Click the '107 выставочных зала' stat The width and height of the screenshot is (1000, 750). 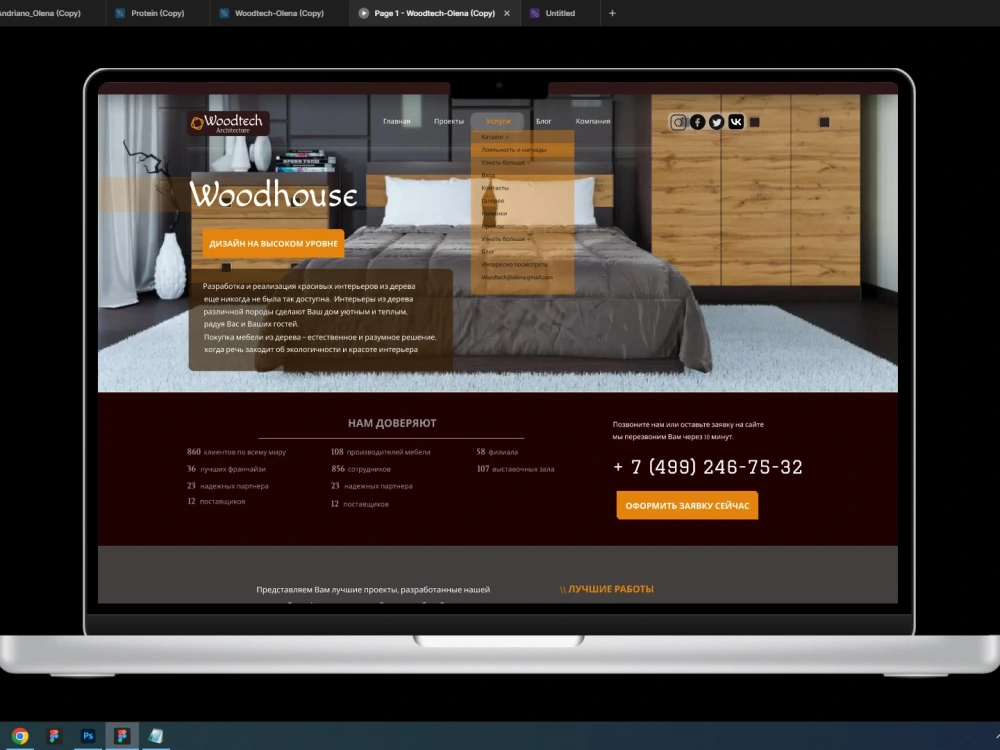515,469
